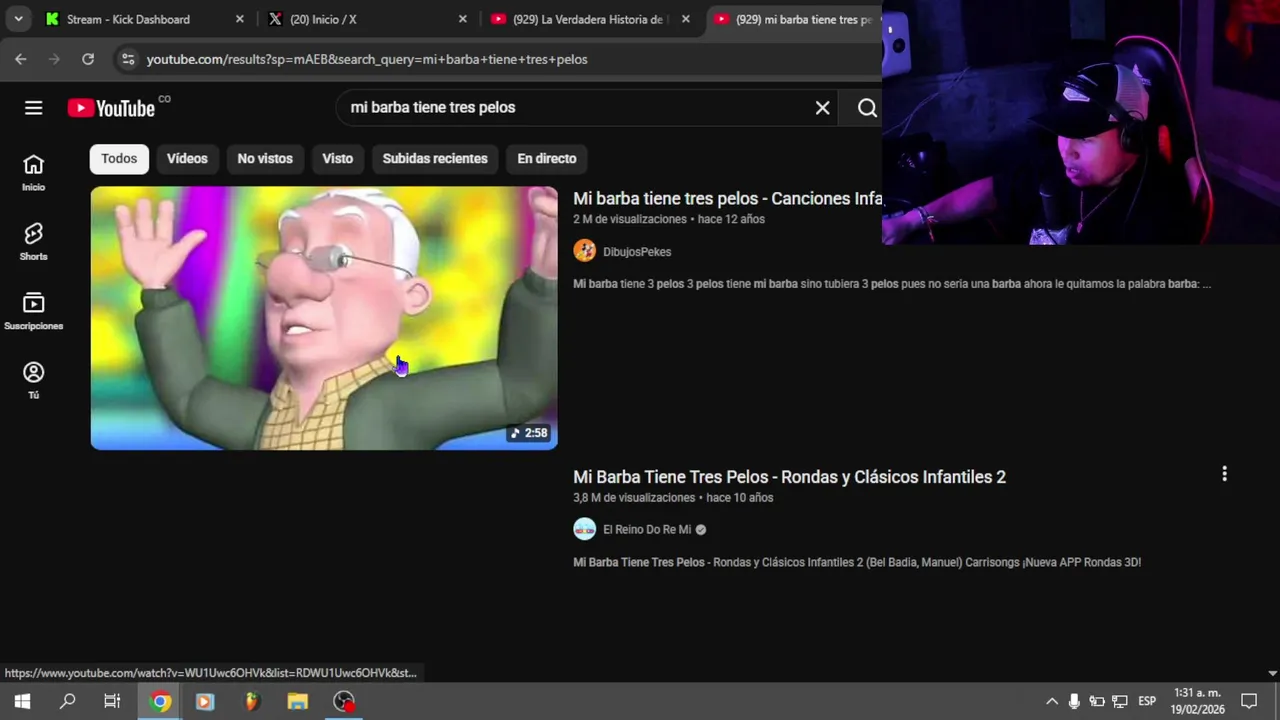Select the Subidas recientes filter chip

click(435, 158)
